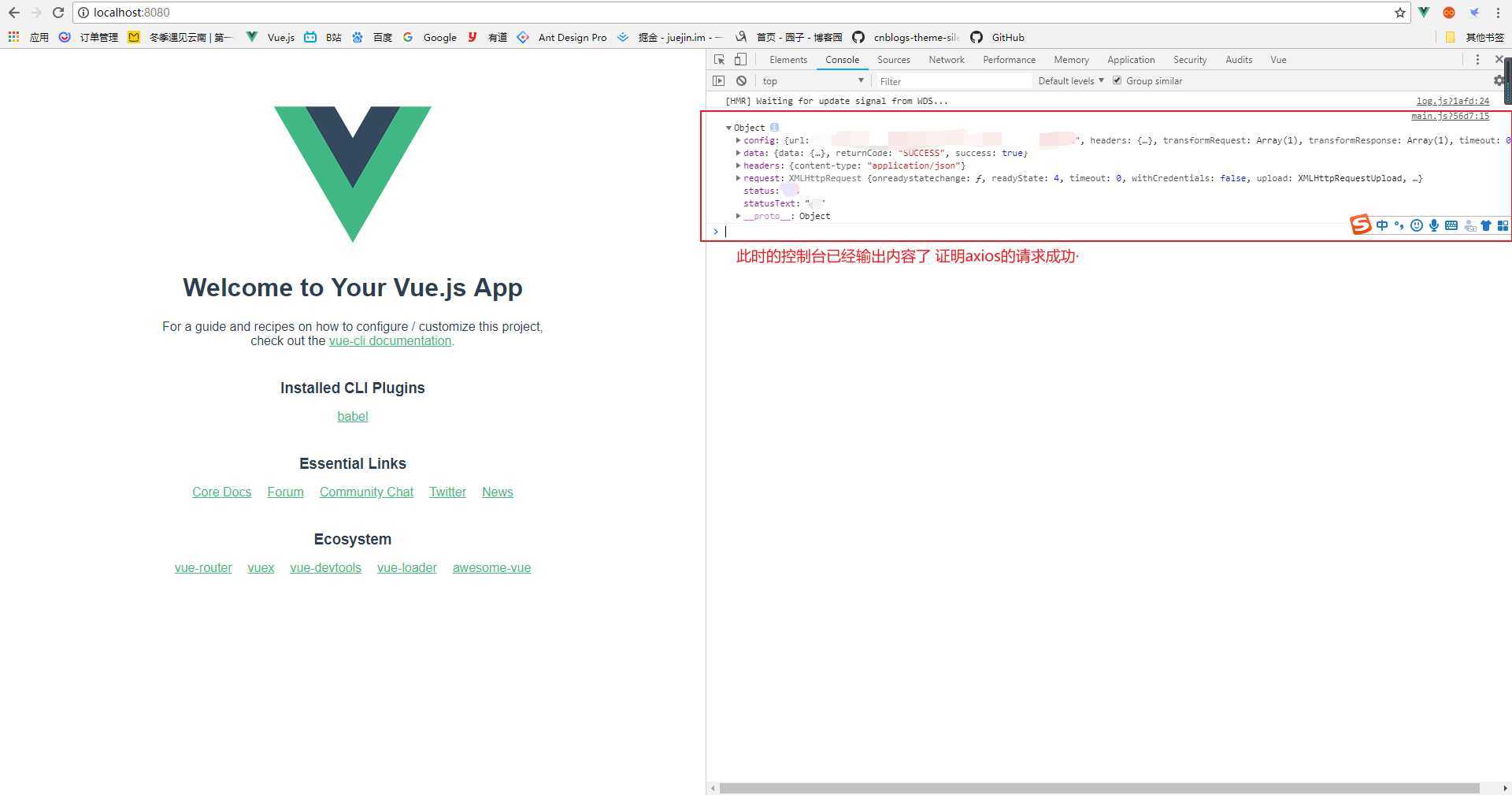This screenshot has height=795, width=1512.
Task: Uncheck the Group similar checkbox
Action: pos(1117,80)
